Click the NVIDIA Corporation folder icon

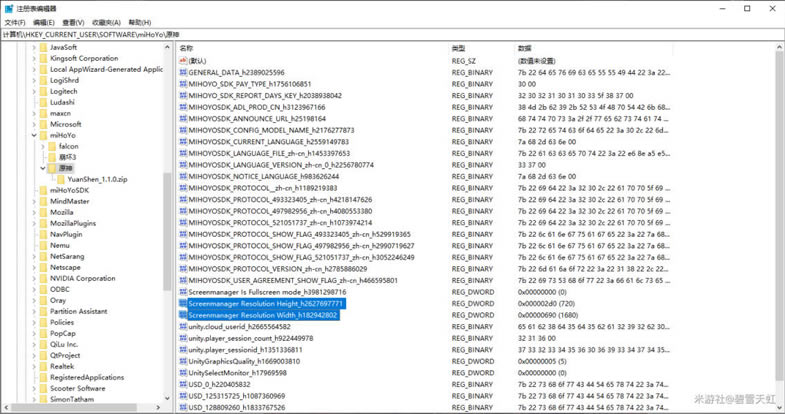pos(43,278)
